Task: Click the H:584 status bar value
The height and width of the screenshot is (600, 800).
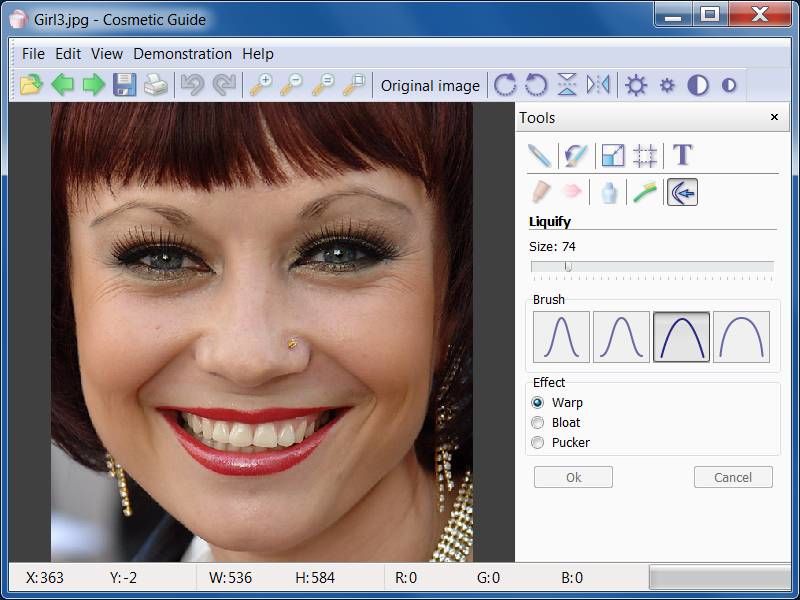Action: tap(315, 578)
